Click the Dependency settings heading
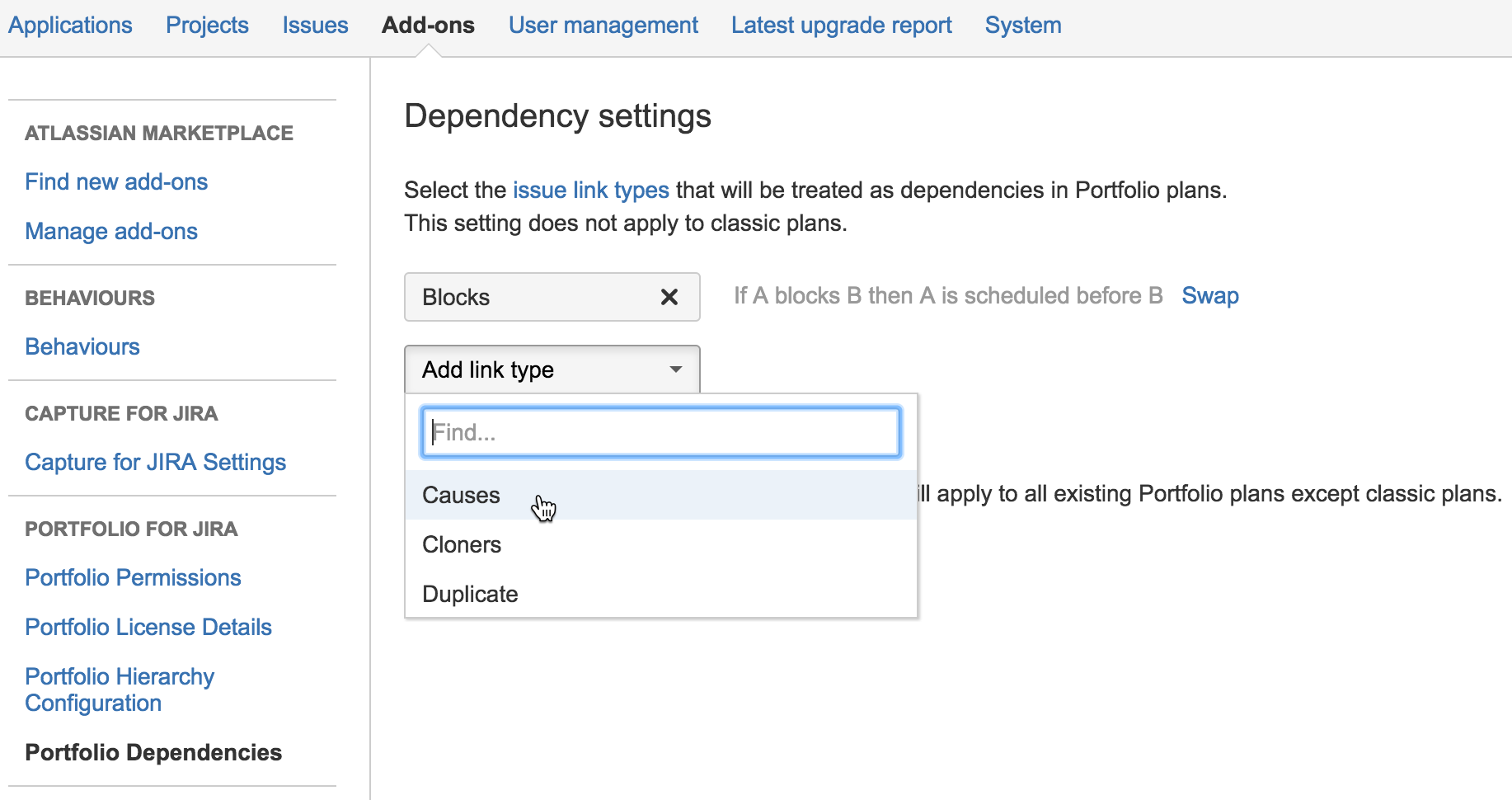Image resolution: width=1512 pixels, height=800 pixels. coord(558,116)
